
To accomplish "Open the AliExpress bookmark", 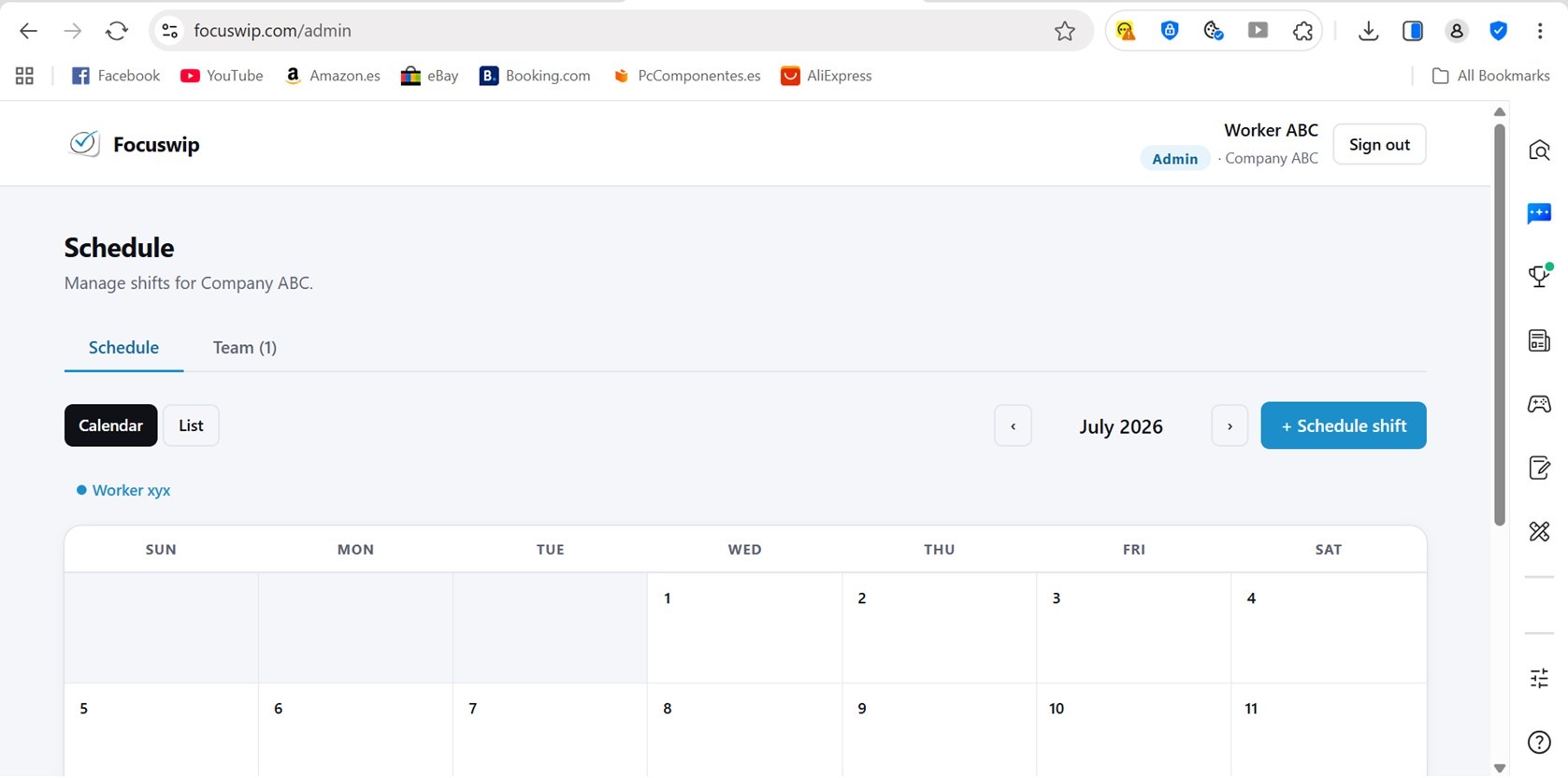I will click(827, 76).
